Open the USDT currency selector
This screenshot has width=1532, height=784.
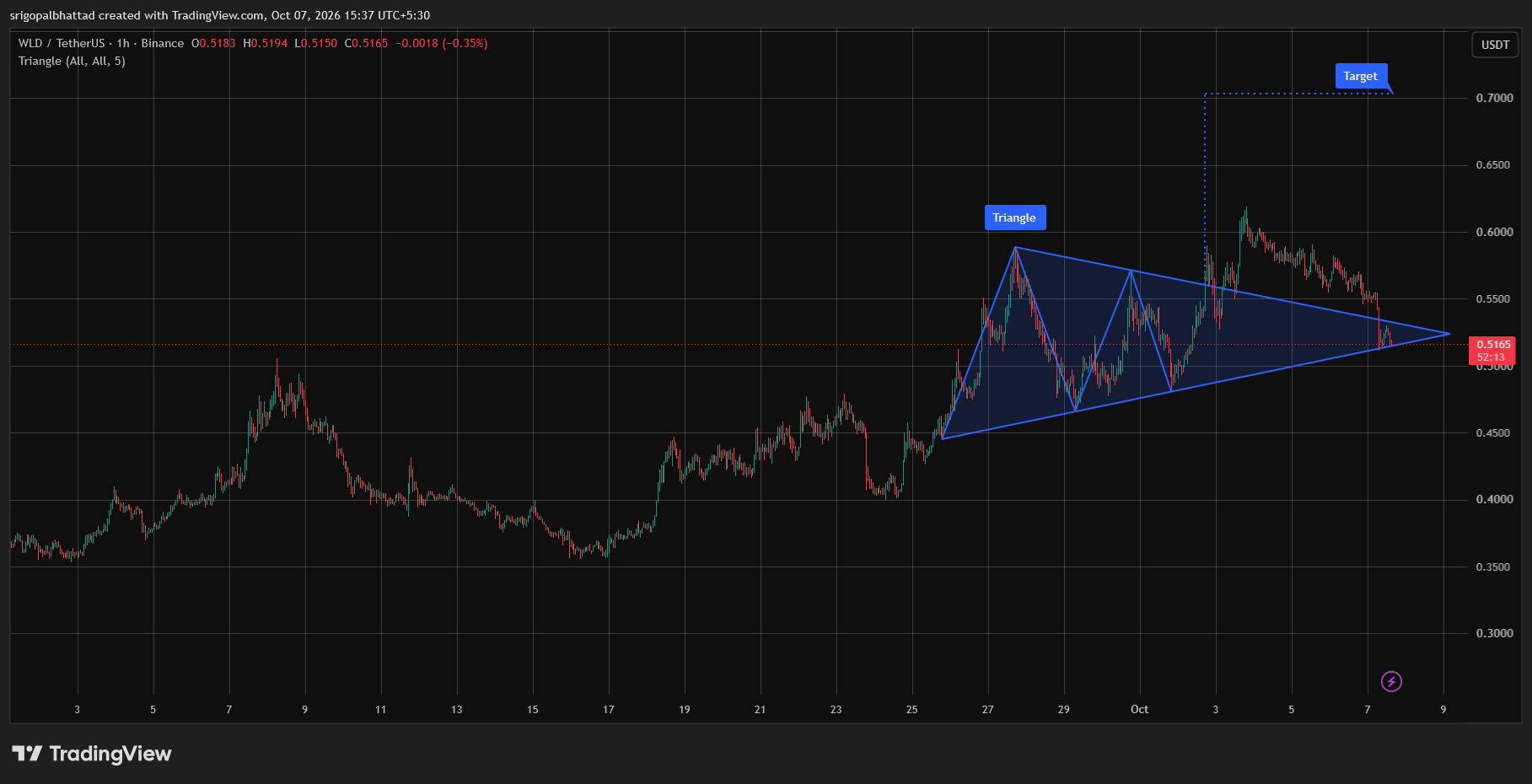(1495, 45)
